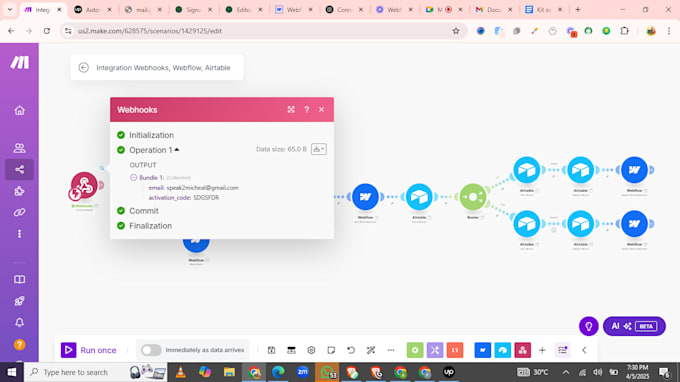
Task: Open help for the Webhooks panel
Action: 307,110
